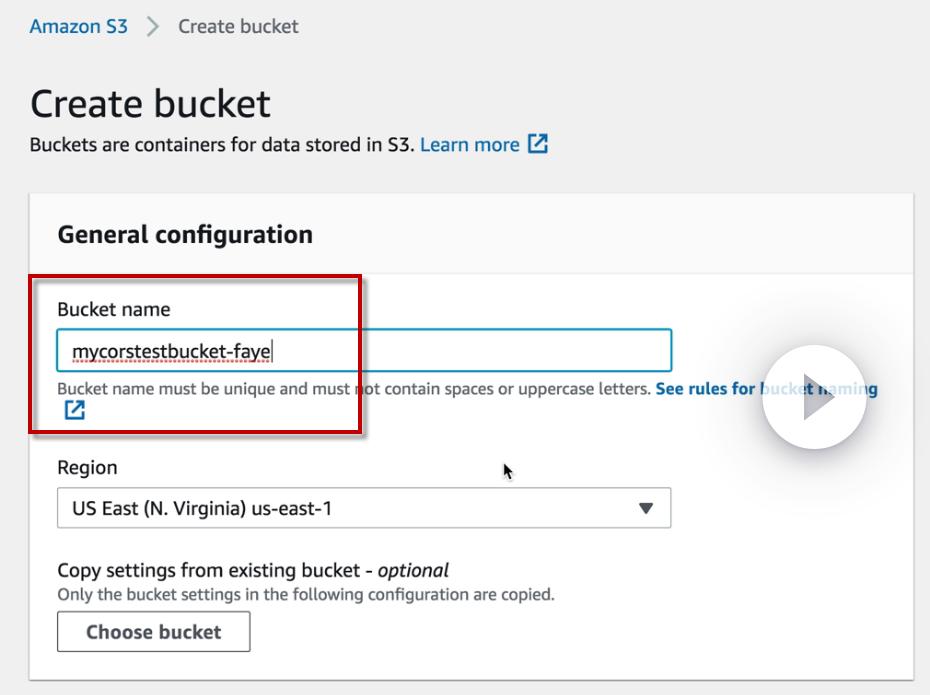
Task: Select the Create bucket breadcrumb item
Action: click(x=238, y=27)
